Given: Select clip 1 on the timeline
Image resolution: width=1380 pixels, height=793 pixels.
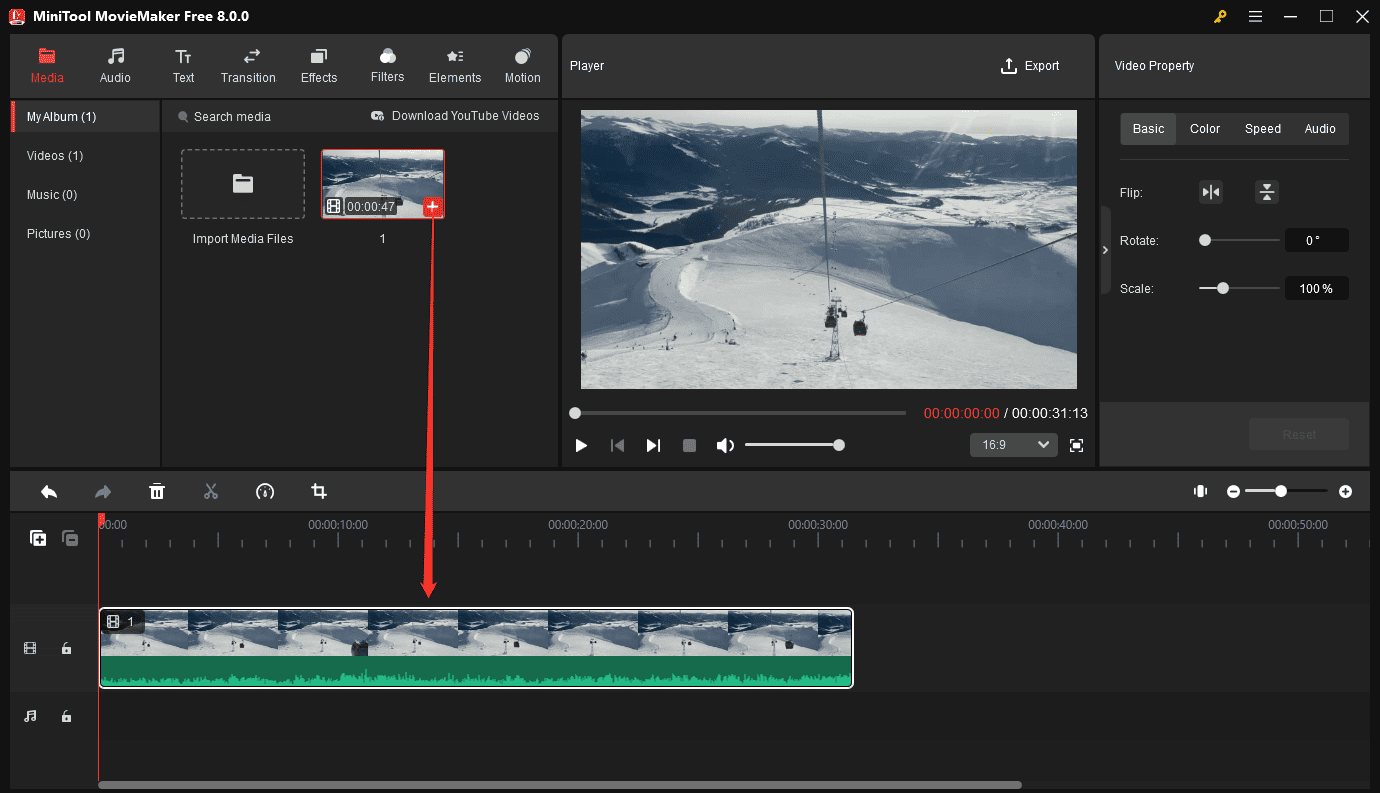Looking at the screenshot, I should tap(476, 648).
